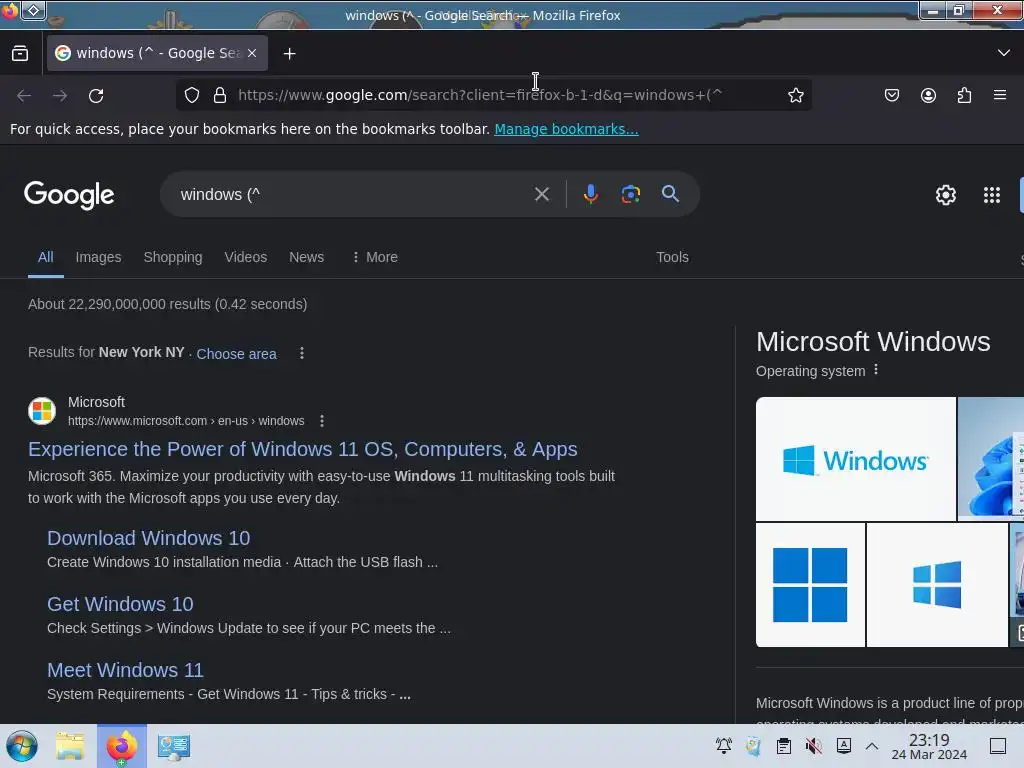View Windows wordmark logo image
This screenshot has height=768, width=1024.
(x=856, y=459)
